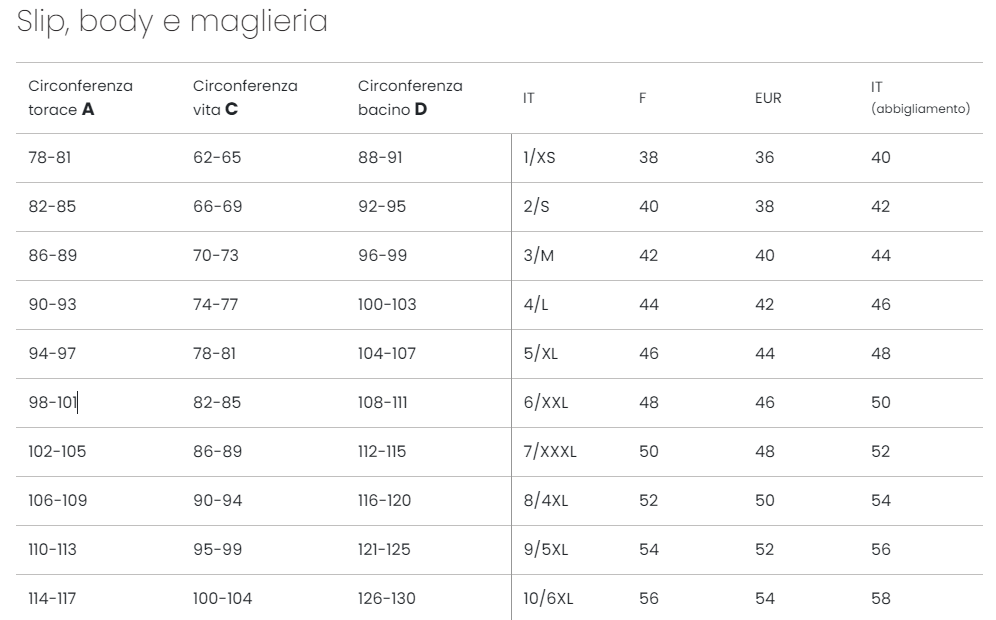Click the 6/XXL size cell
Screen dimensions: 996x620
click(546, 403)
